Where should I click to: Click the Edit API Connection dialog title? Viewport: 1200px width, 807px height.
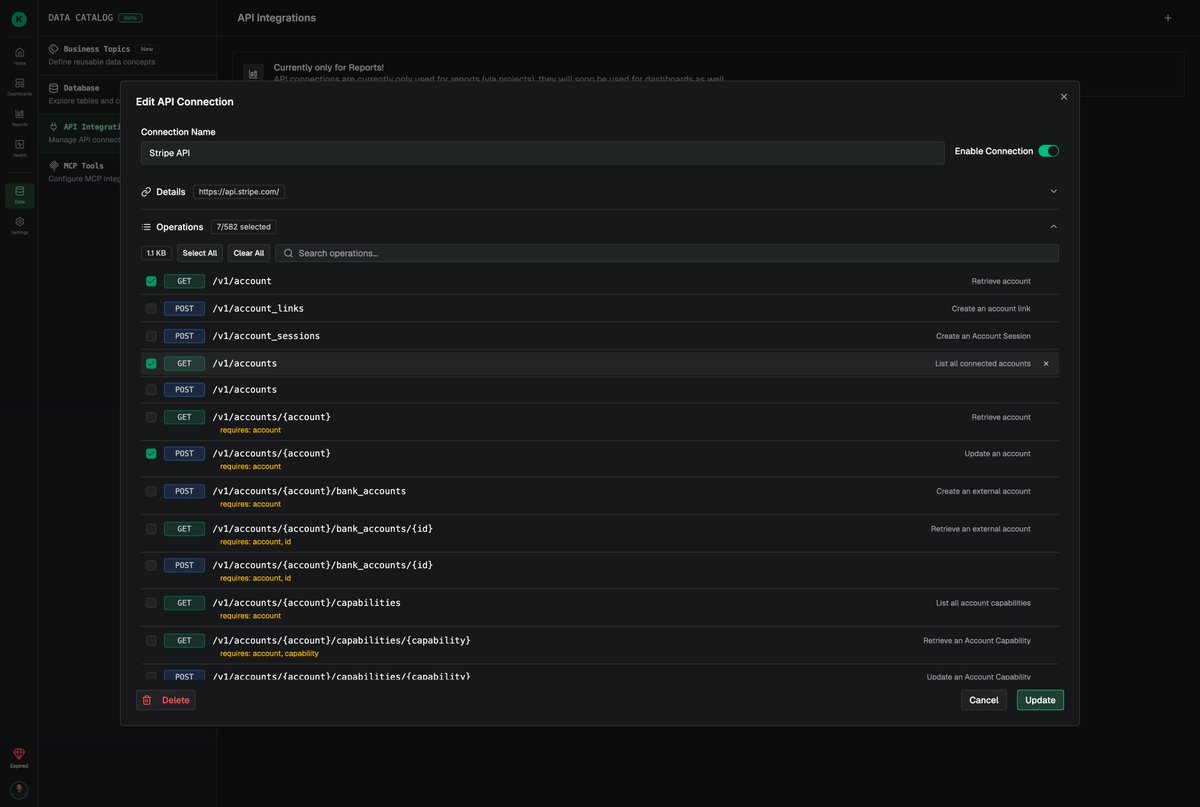click(185, 102)
